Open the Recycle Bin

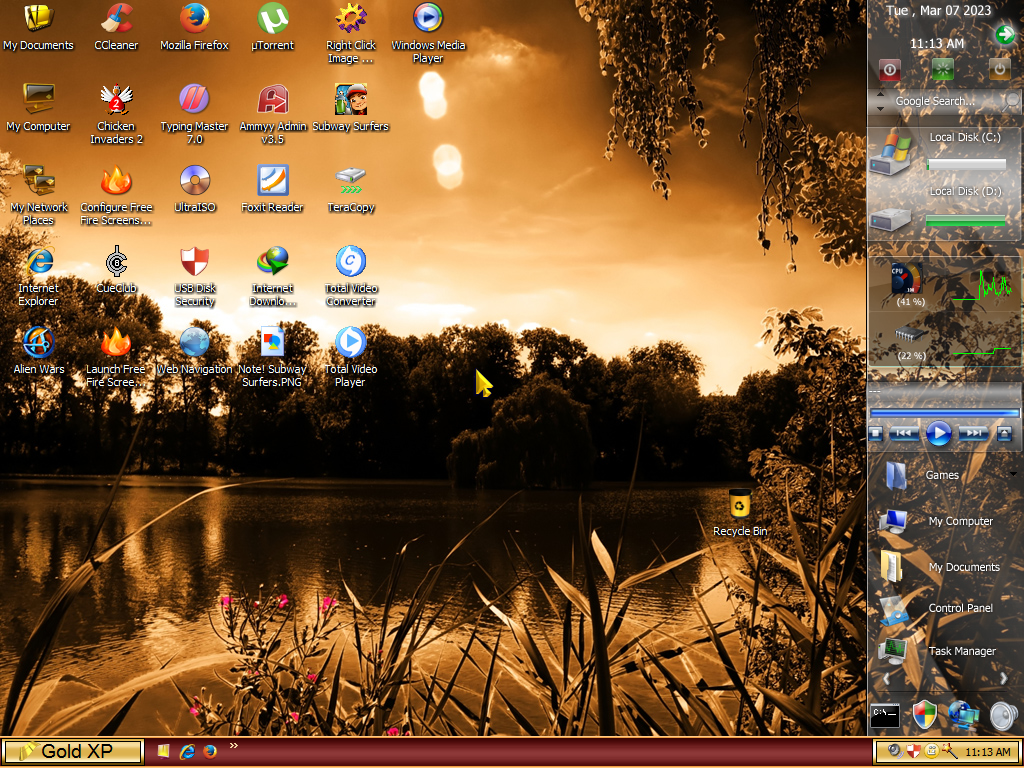click(x=739, y=505)
